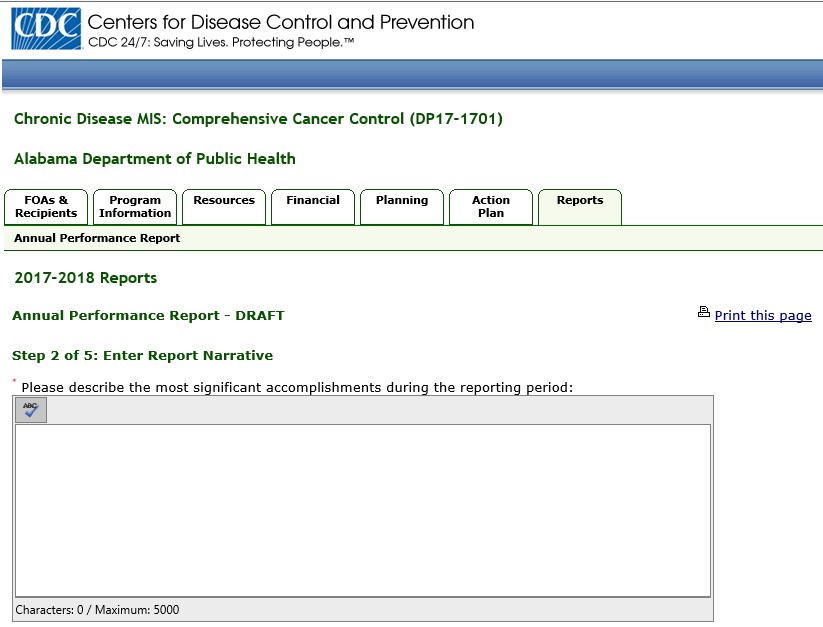Select the Financial tab

[x=313, y=201]
